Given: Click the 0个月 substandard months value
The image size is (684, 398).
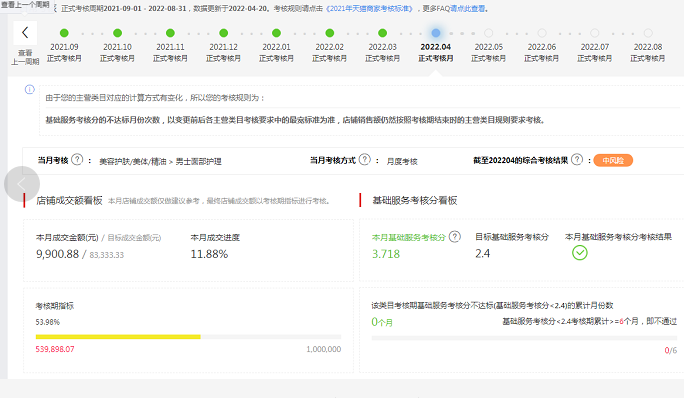Looking at the screenshot, I should [382, 322].
